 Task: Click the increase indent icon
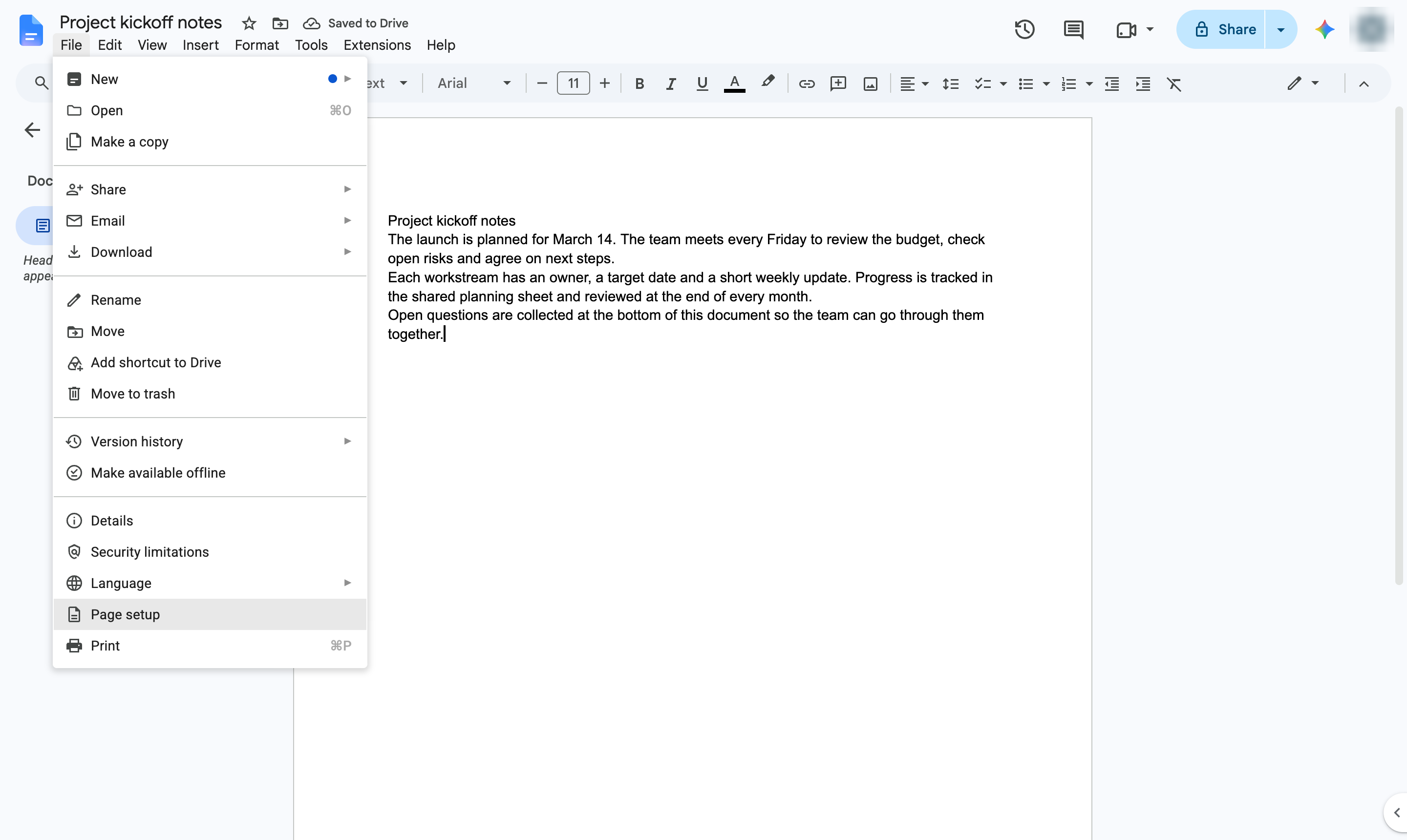[1143, 84]
